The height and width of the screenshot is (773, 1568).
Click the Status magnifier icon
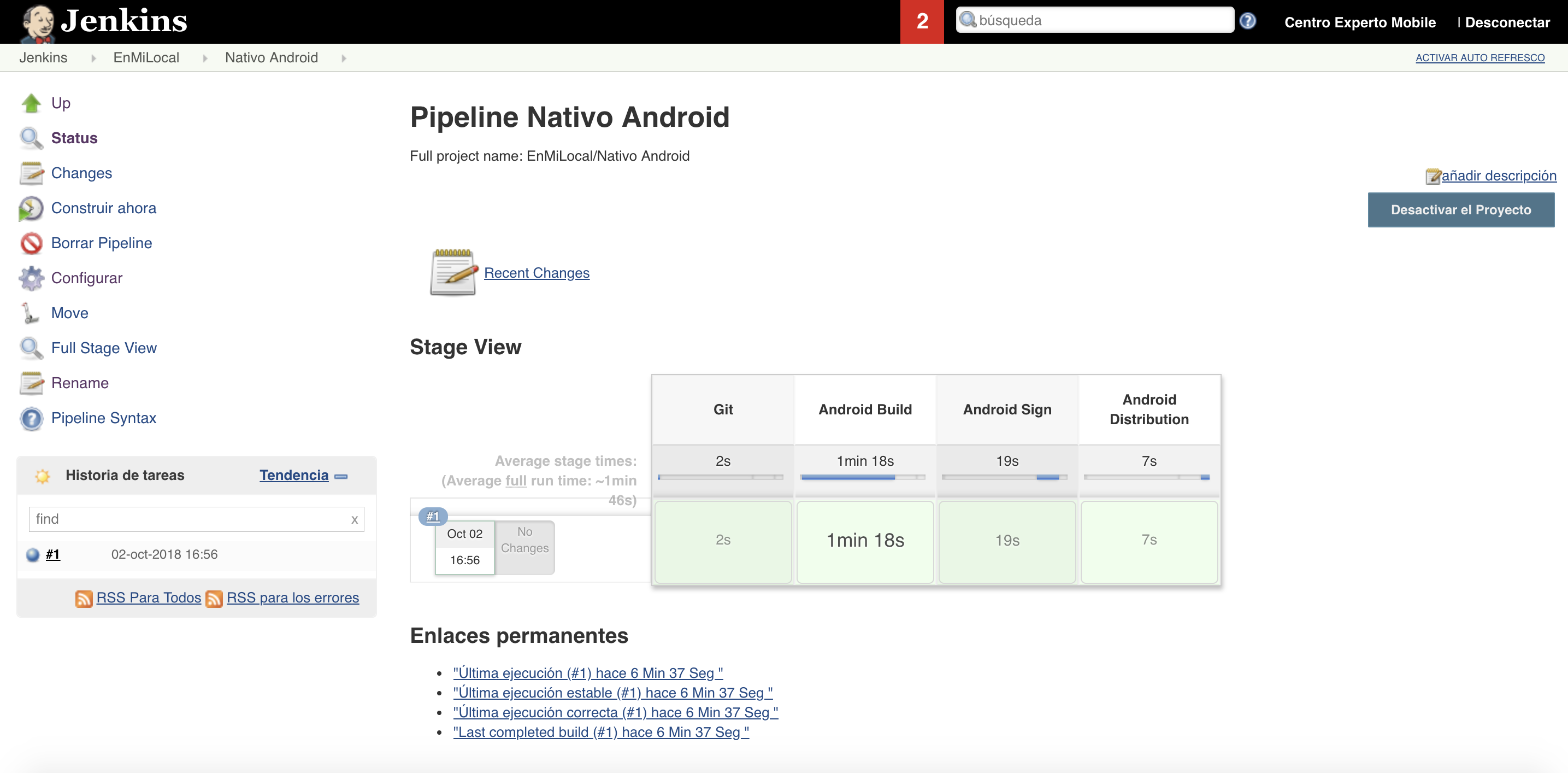[x=31, y=138]
